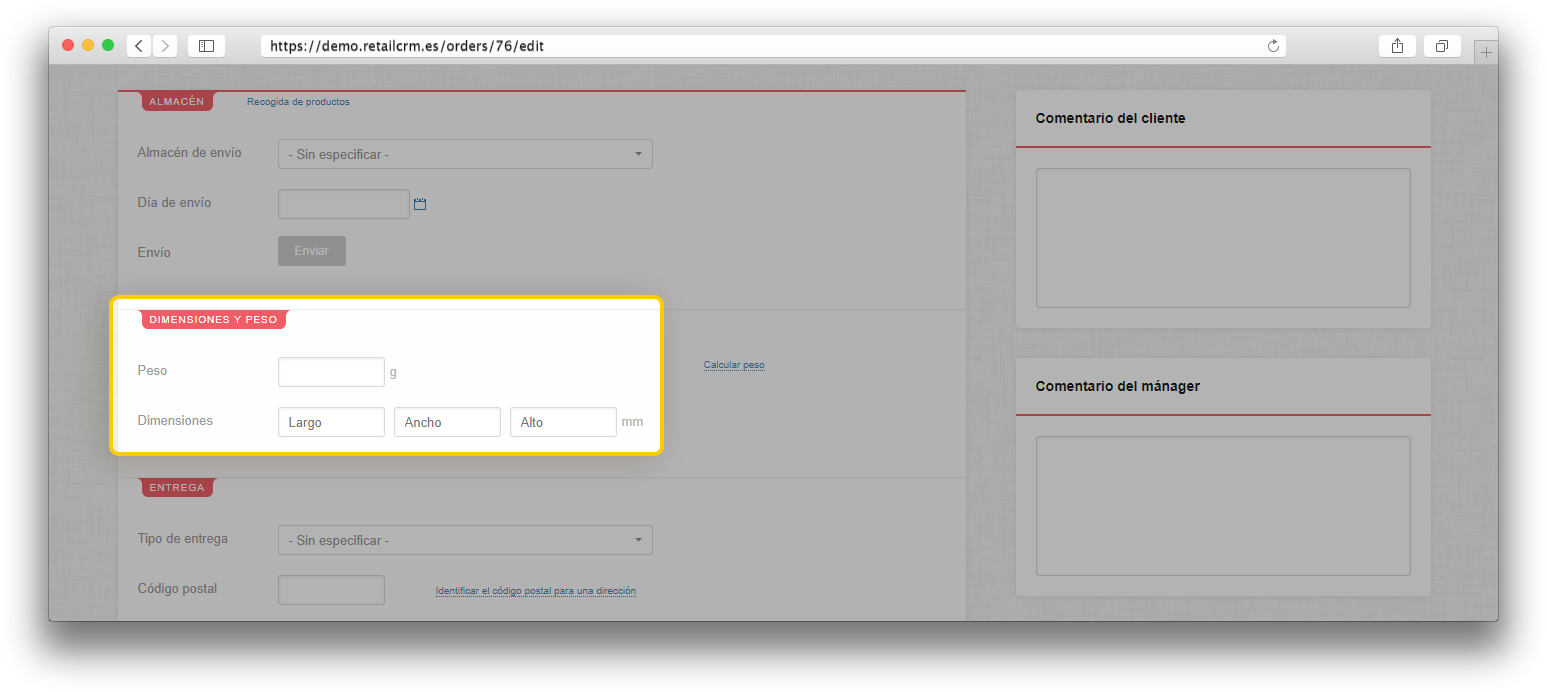
Task: Click the Día de envío date field
Action: coord(344,204)
